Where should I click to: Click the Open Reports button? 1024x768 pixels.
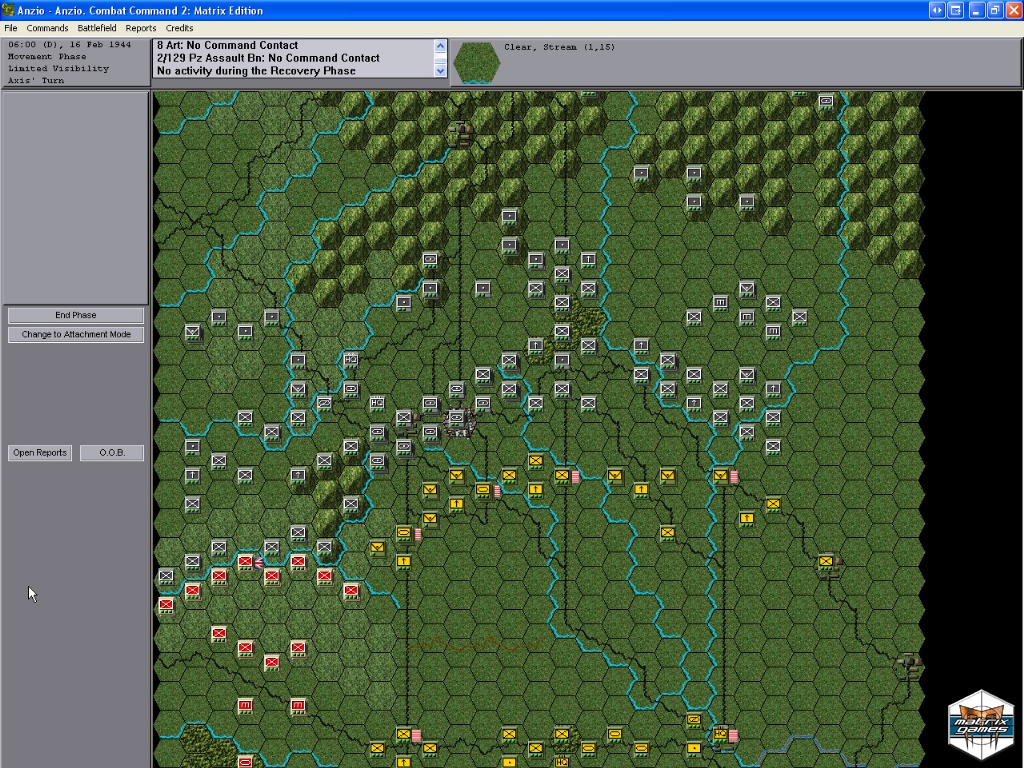point(40,453)
